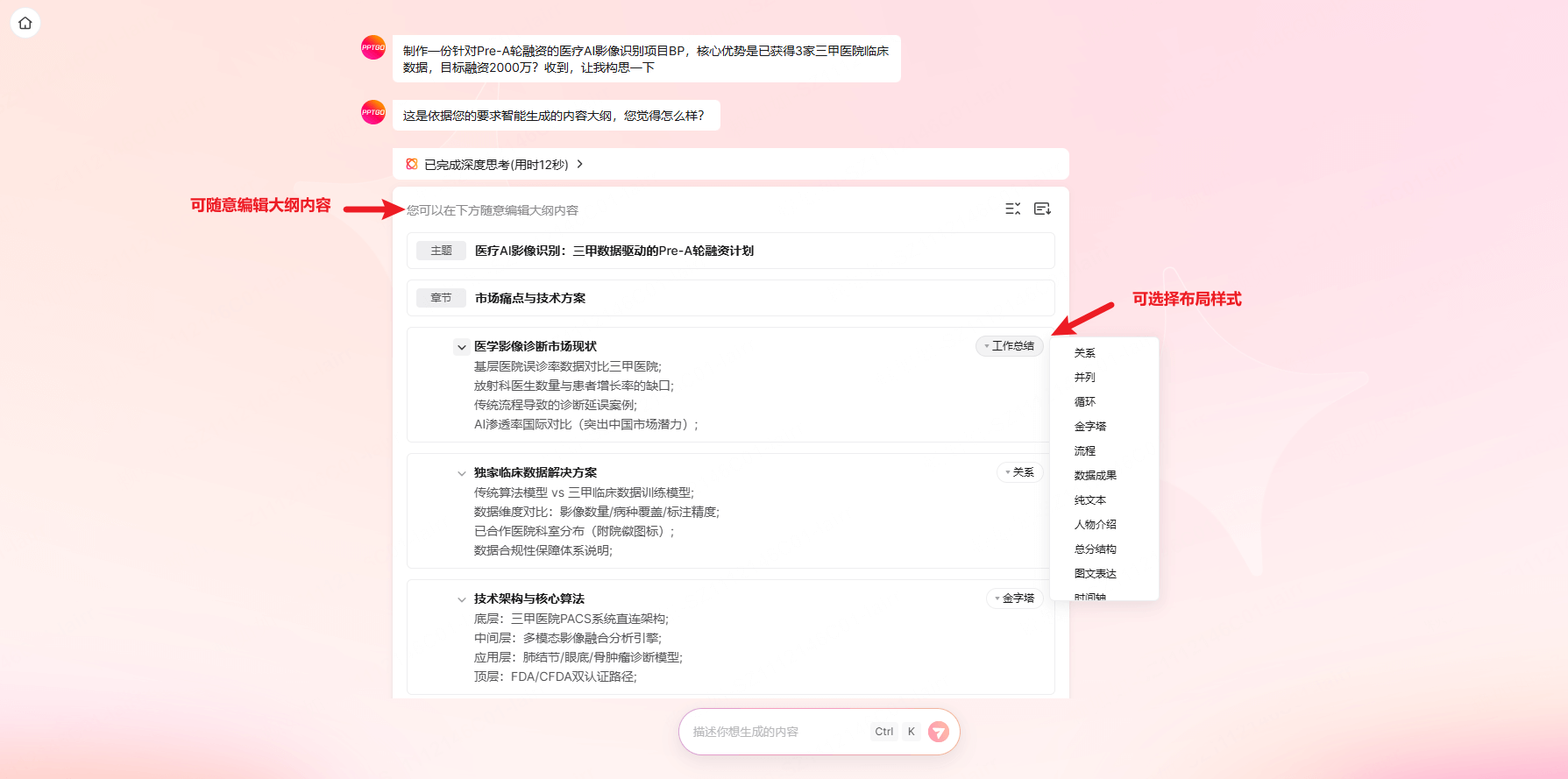Open 工作总结 layout dropdown
Screen dimensions: 1568x779
[1010, 346]
